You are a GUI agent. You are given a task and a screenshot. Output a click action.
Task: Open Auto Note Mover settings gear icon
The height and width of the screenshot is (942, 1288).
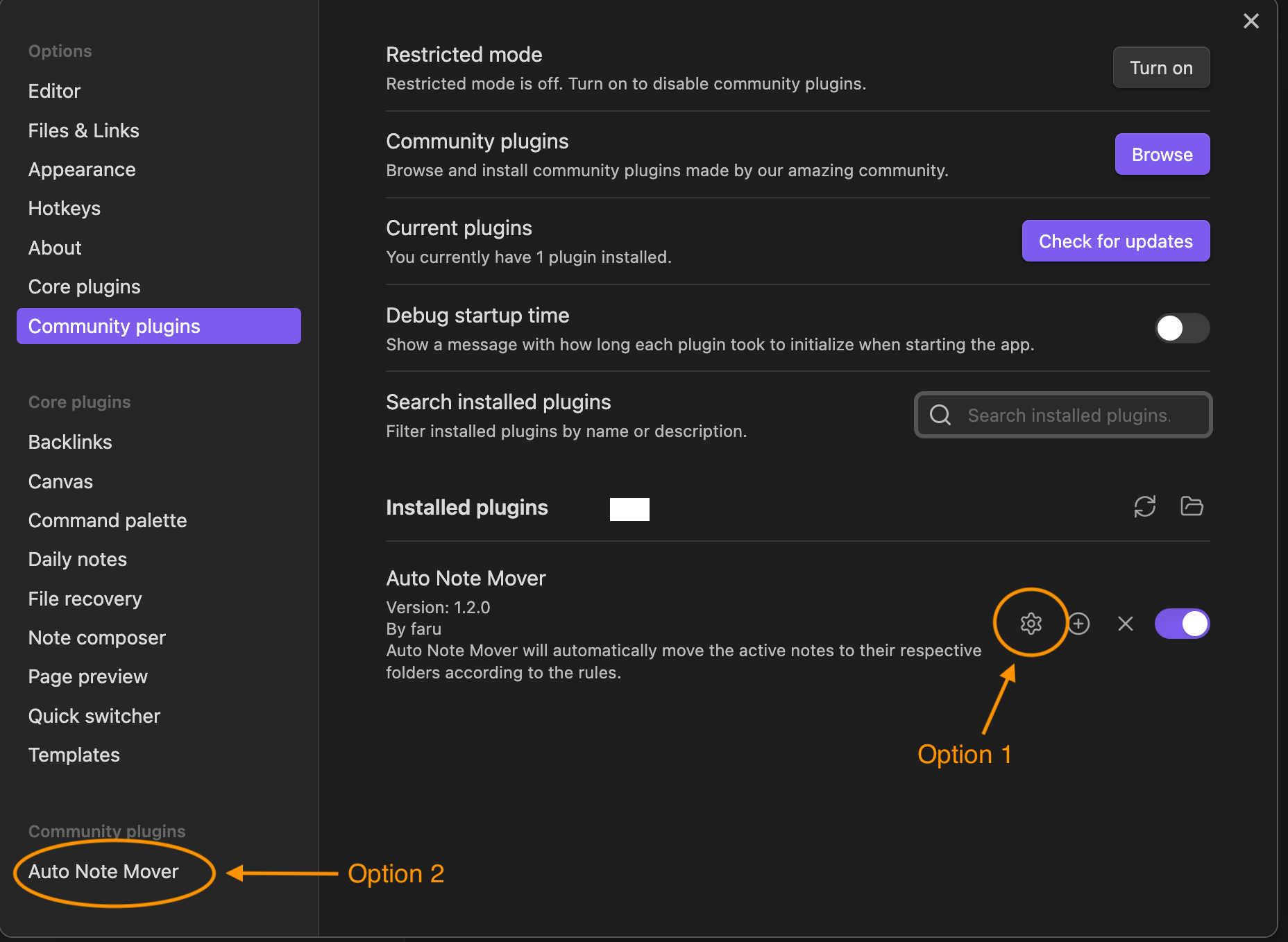click(x=1031, y=624)
